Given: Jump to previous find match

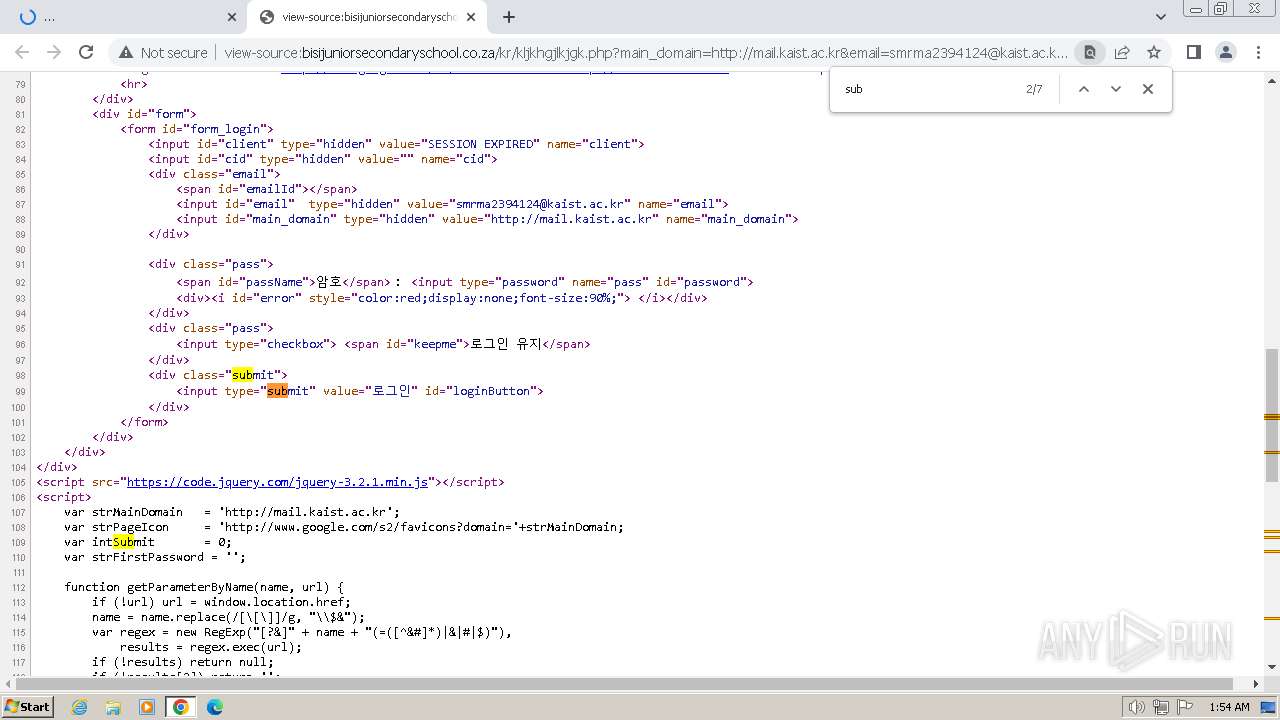Looking at the screenshot, I should pos(1083,89).
